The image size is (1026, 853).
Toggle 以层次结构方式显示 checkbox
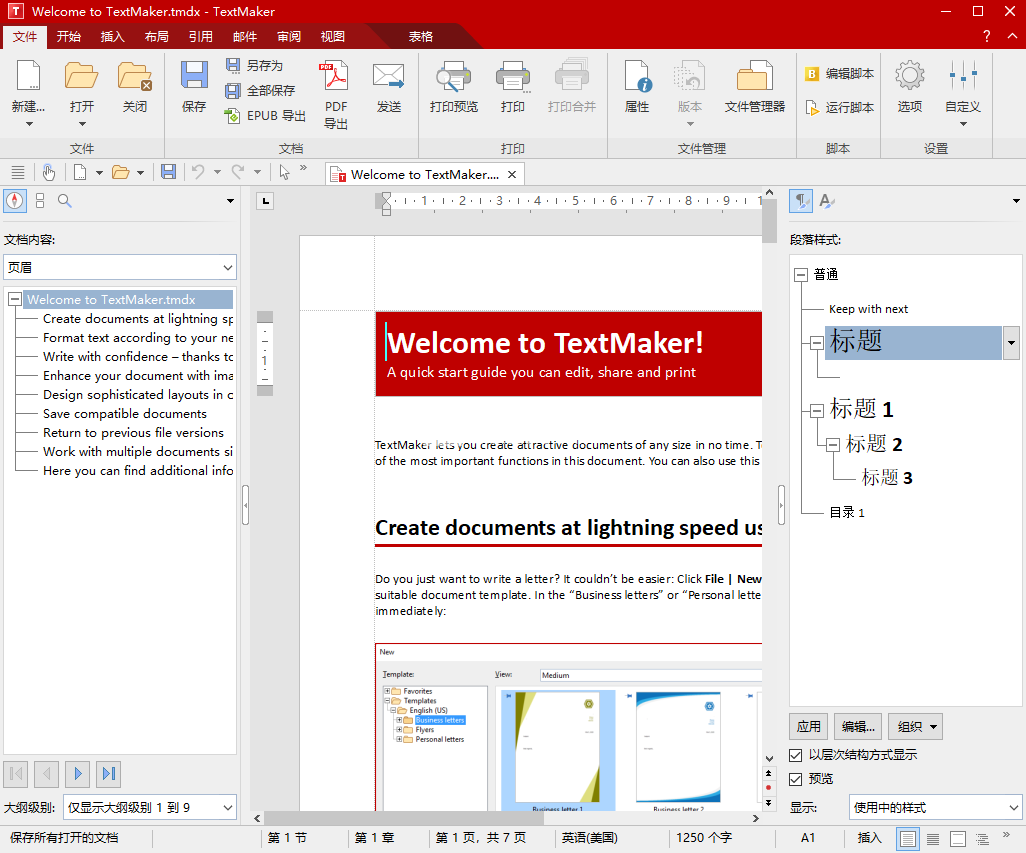(x=796, y=755)
